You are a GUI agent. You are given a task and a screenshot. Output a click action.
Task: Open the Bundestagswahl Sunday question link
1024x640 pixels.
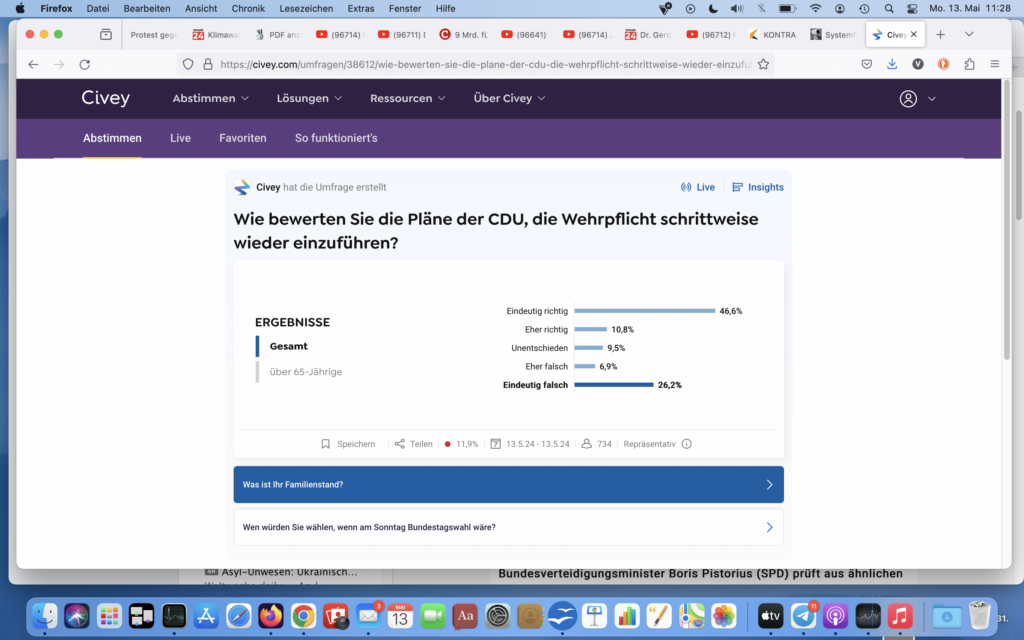[508, 527]
